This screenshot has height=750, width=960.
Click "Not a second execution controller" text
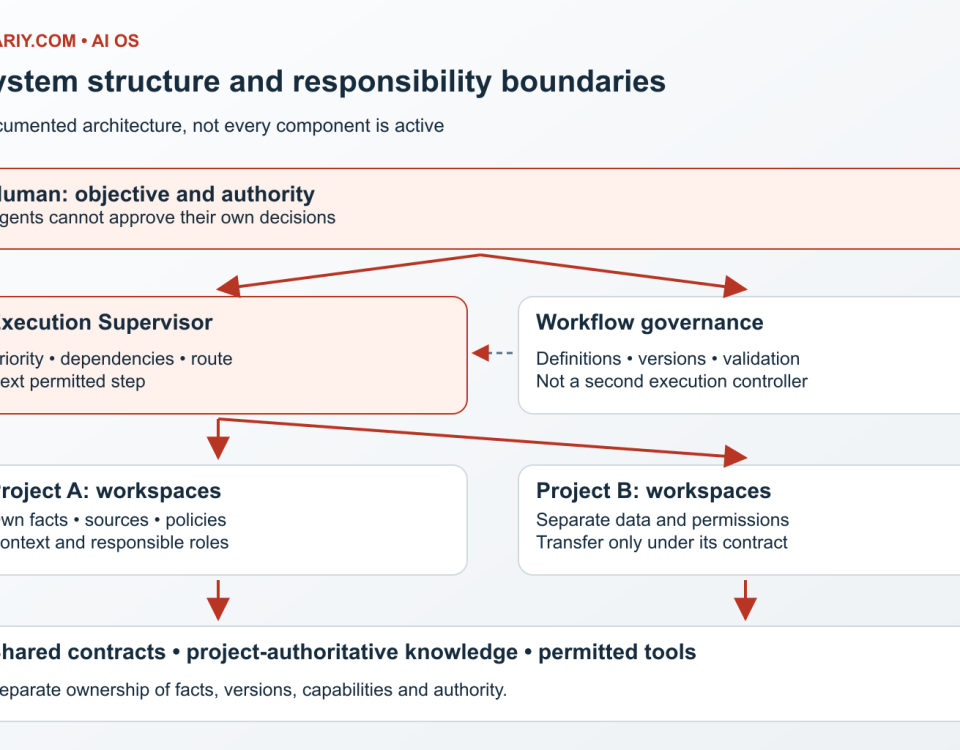click(x=672, y=381)
